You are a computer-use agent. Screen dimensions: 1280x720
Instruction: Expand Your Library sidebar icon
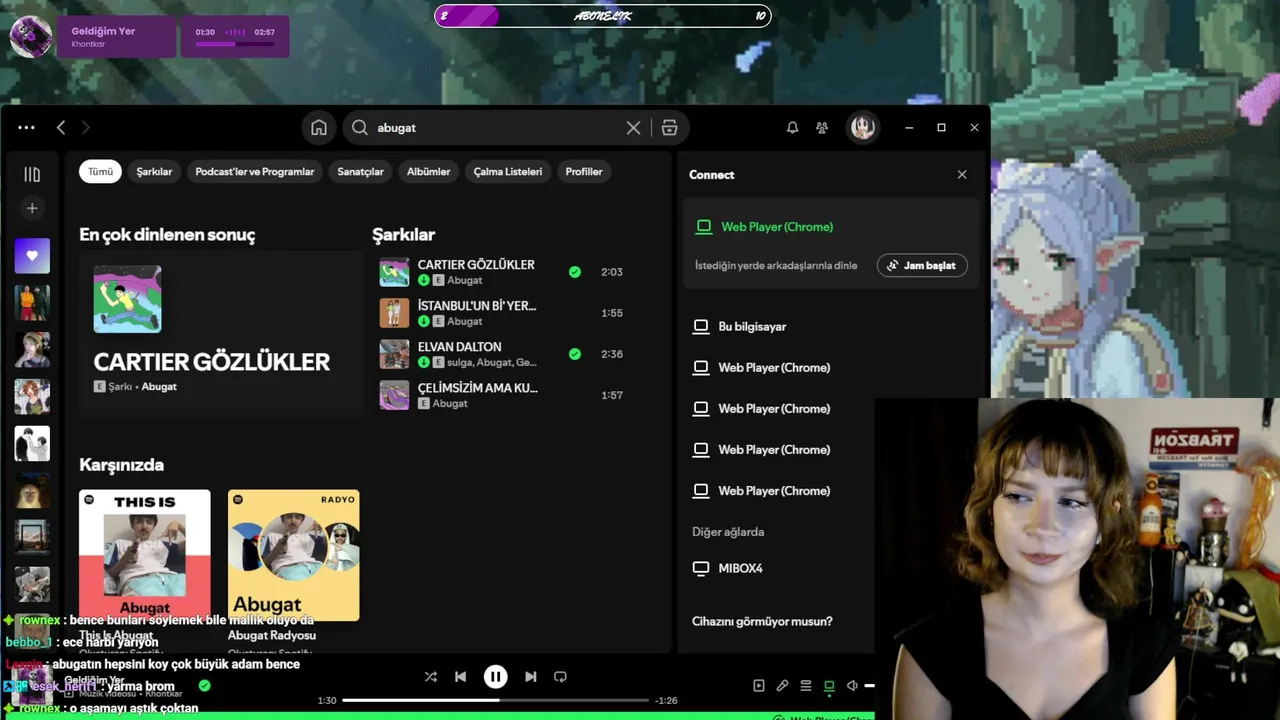click(32, 175)
